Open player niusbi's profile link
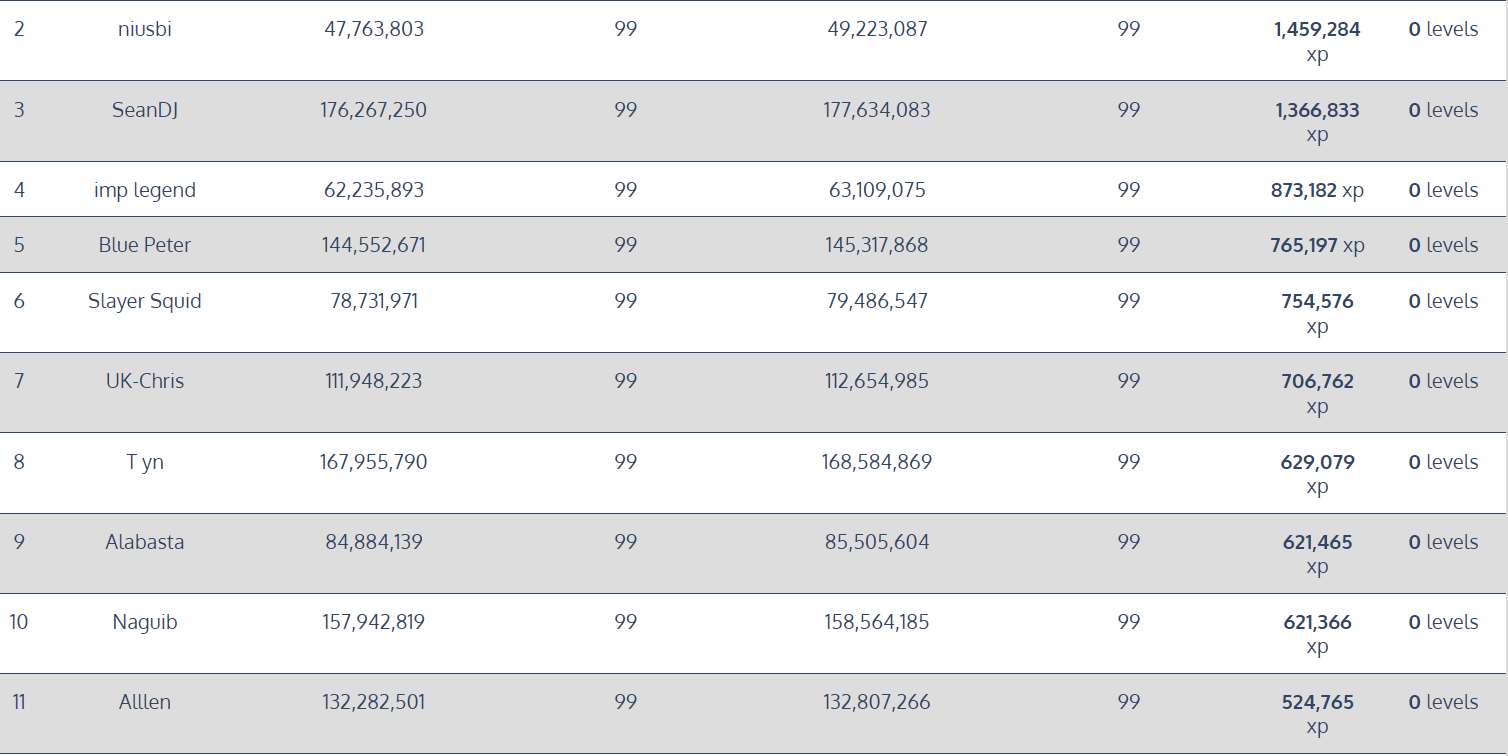 coord(145,30)
